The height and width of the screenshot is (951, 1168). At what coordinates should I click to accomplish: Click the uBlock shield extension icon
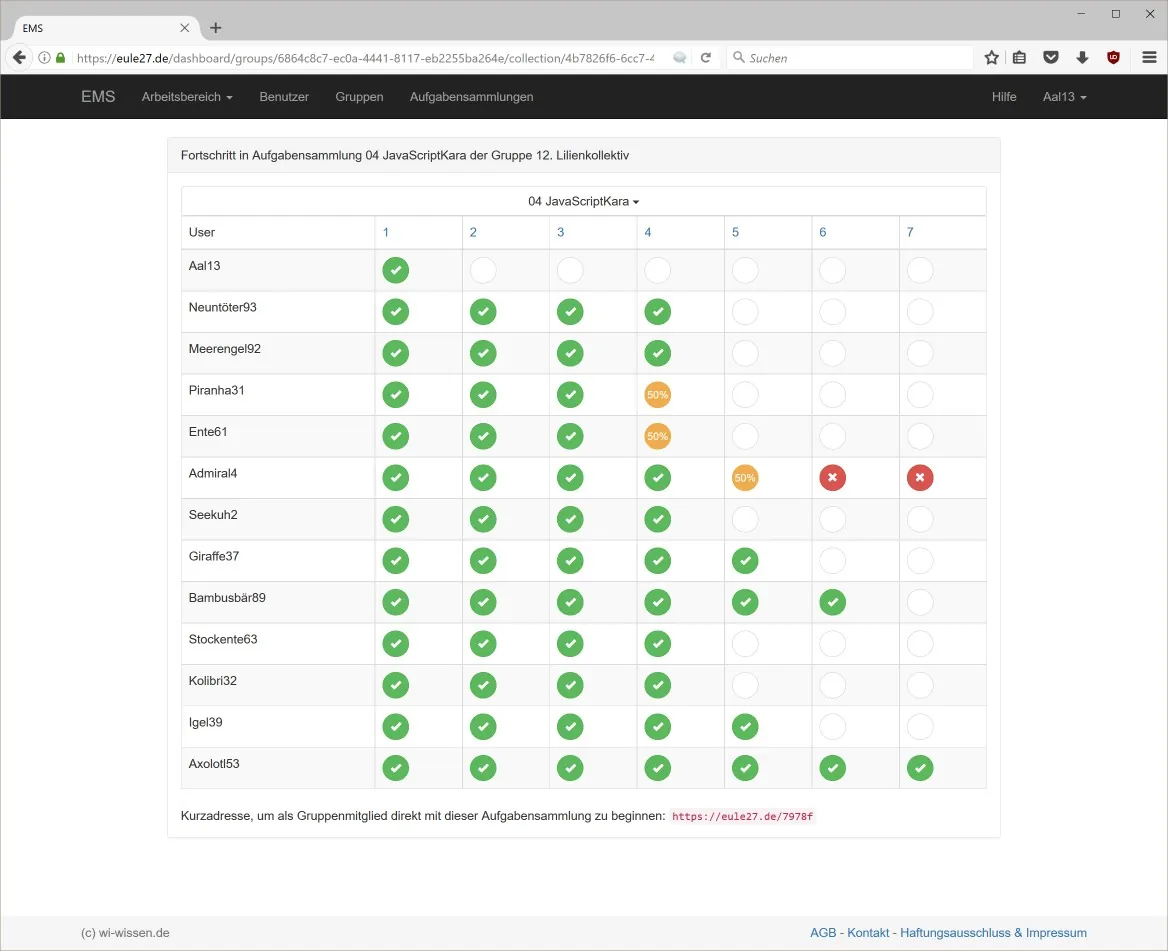(1114, 57)
